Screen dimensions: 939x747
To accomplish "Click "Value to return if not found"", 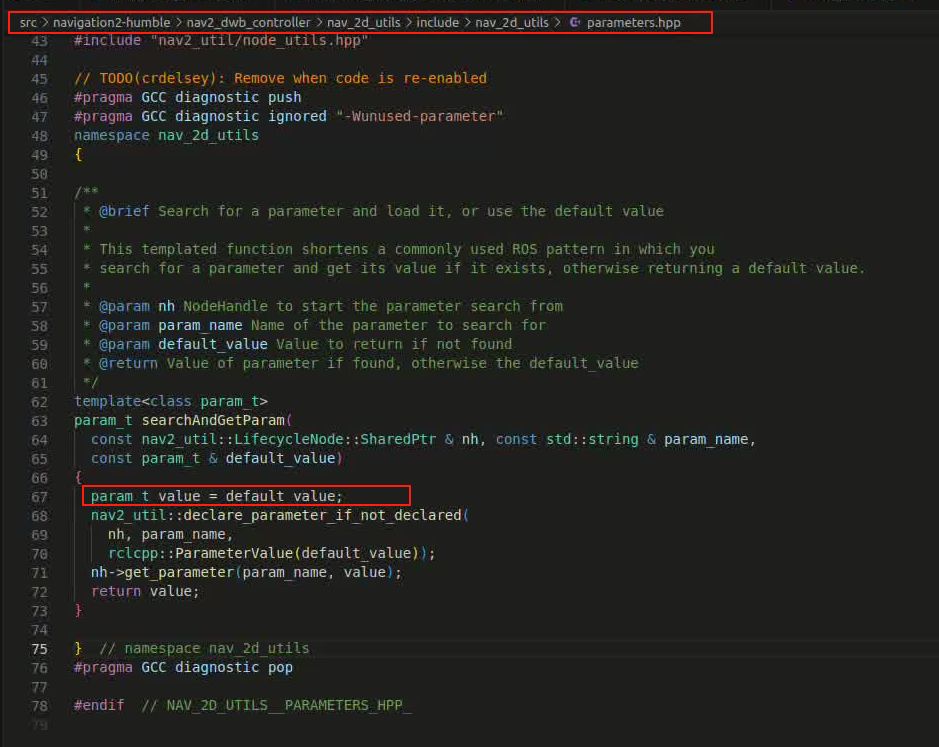I will [394, 344].
